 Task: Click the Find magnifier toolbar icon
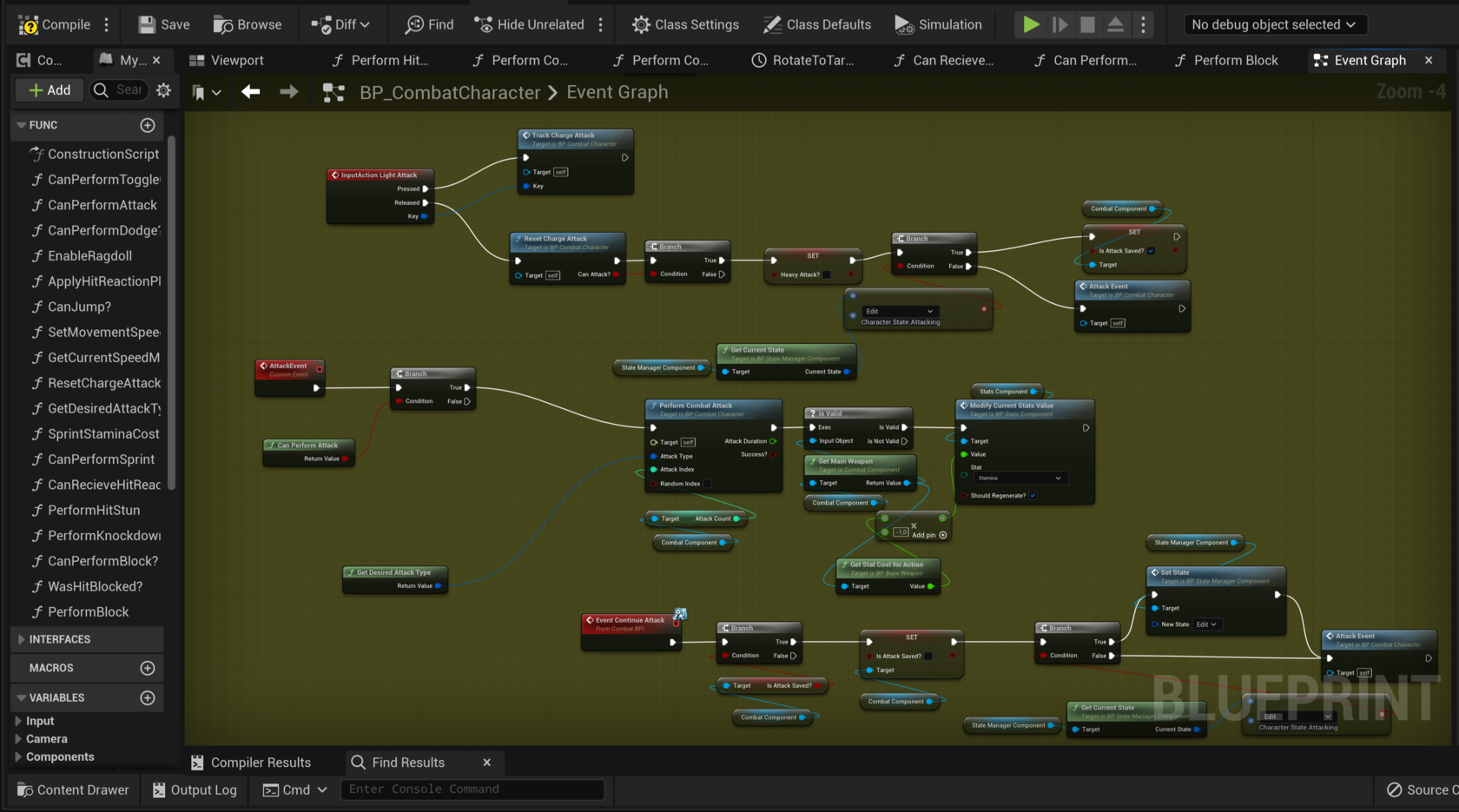coord(414,25)
